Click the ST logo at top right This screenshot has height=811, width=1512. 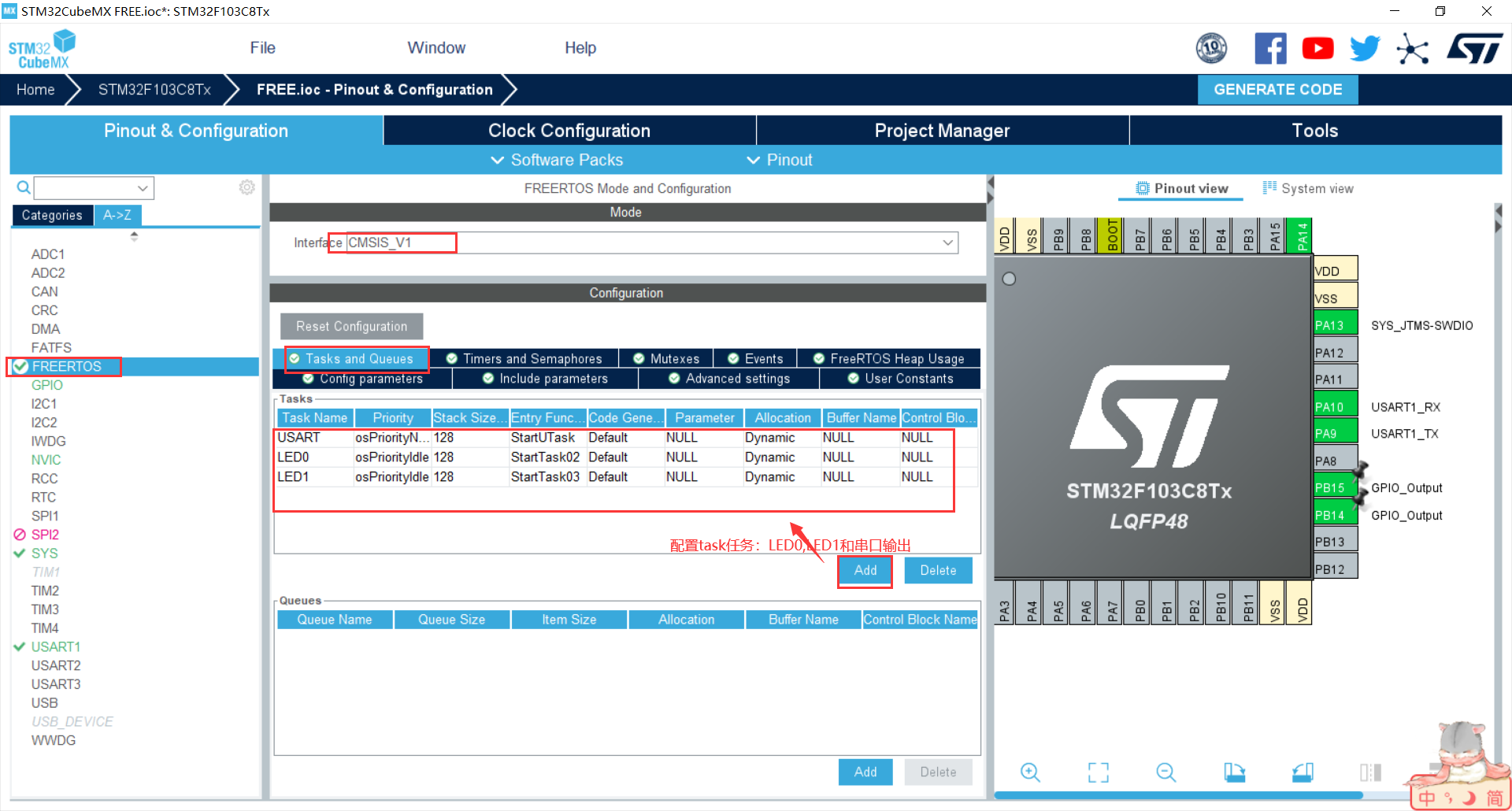[x=1474, y=48]
